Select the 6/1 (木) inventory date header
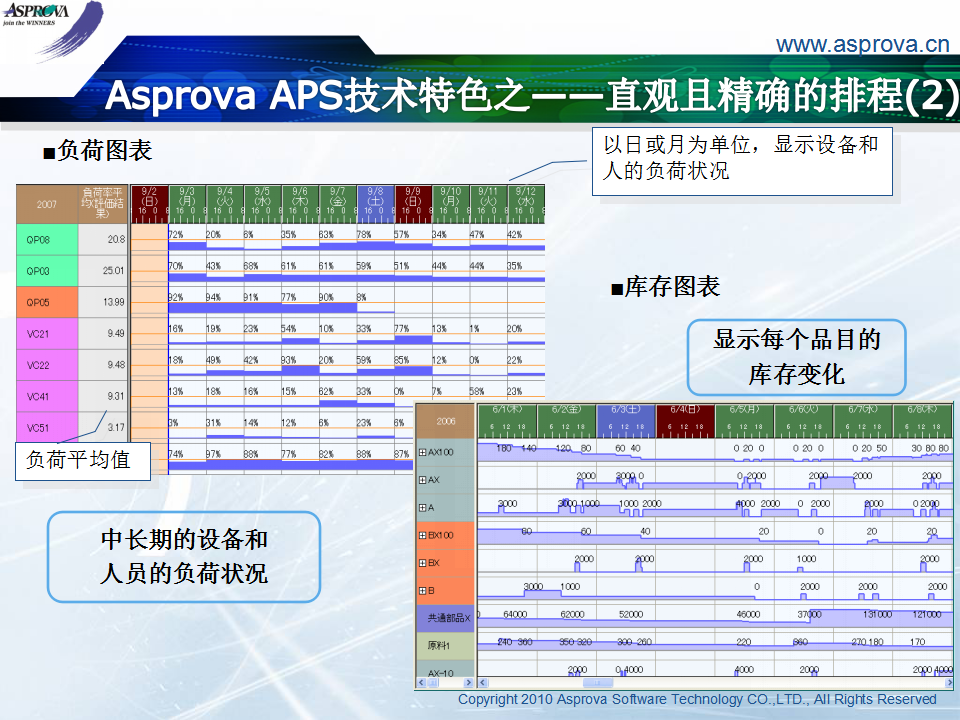Viewport: 960px width, 720px height. click(x=507, y=421)
